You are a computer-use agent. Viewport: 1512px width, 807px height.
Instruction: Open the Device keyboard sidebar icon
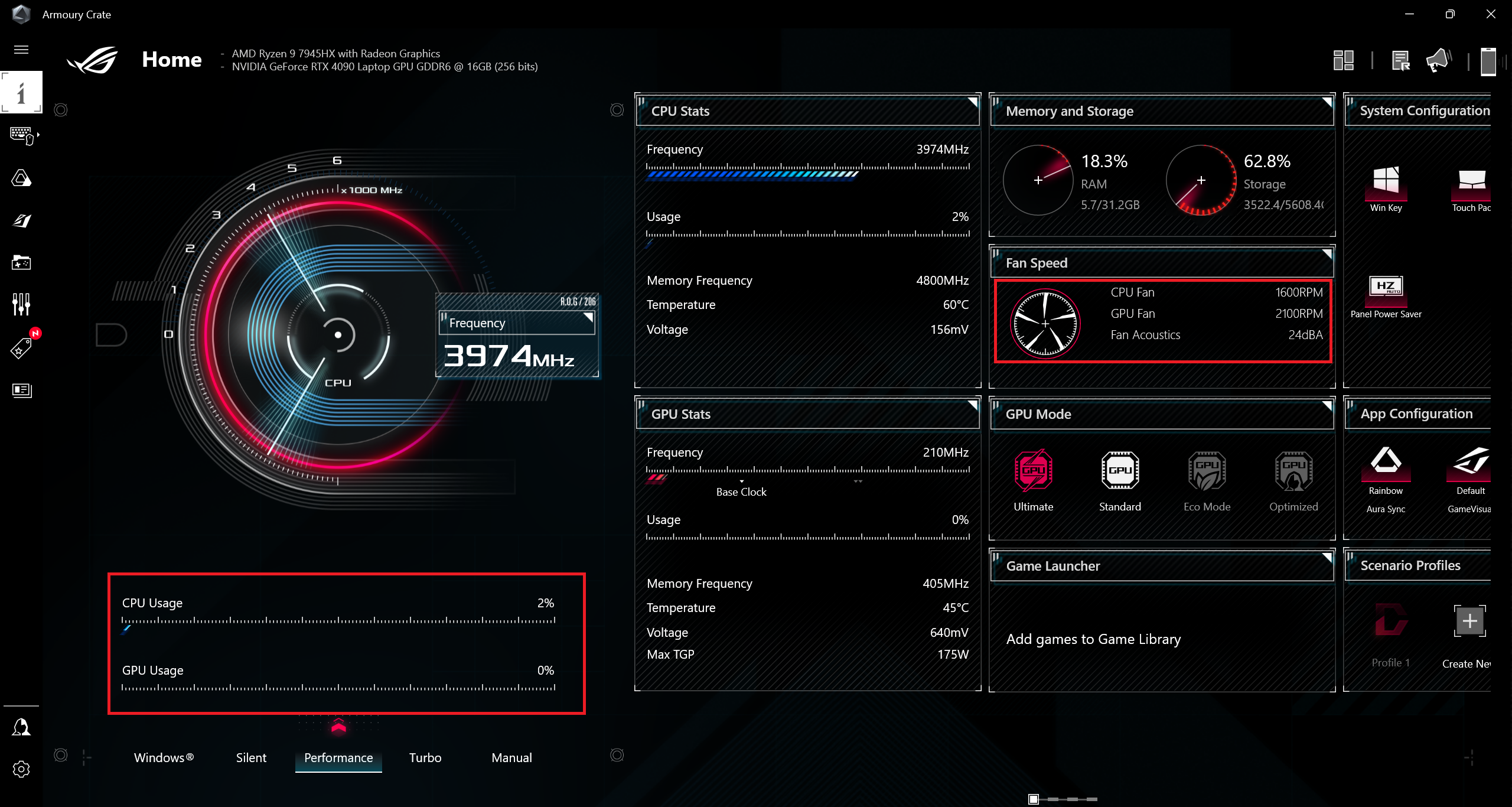click(x=22, y=135)
